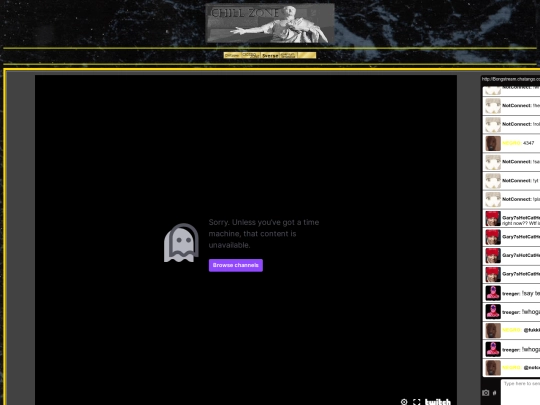Click the 'Sorry. Unless you've got a time machine' text

[264, 233]
